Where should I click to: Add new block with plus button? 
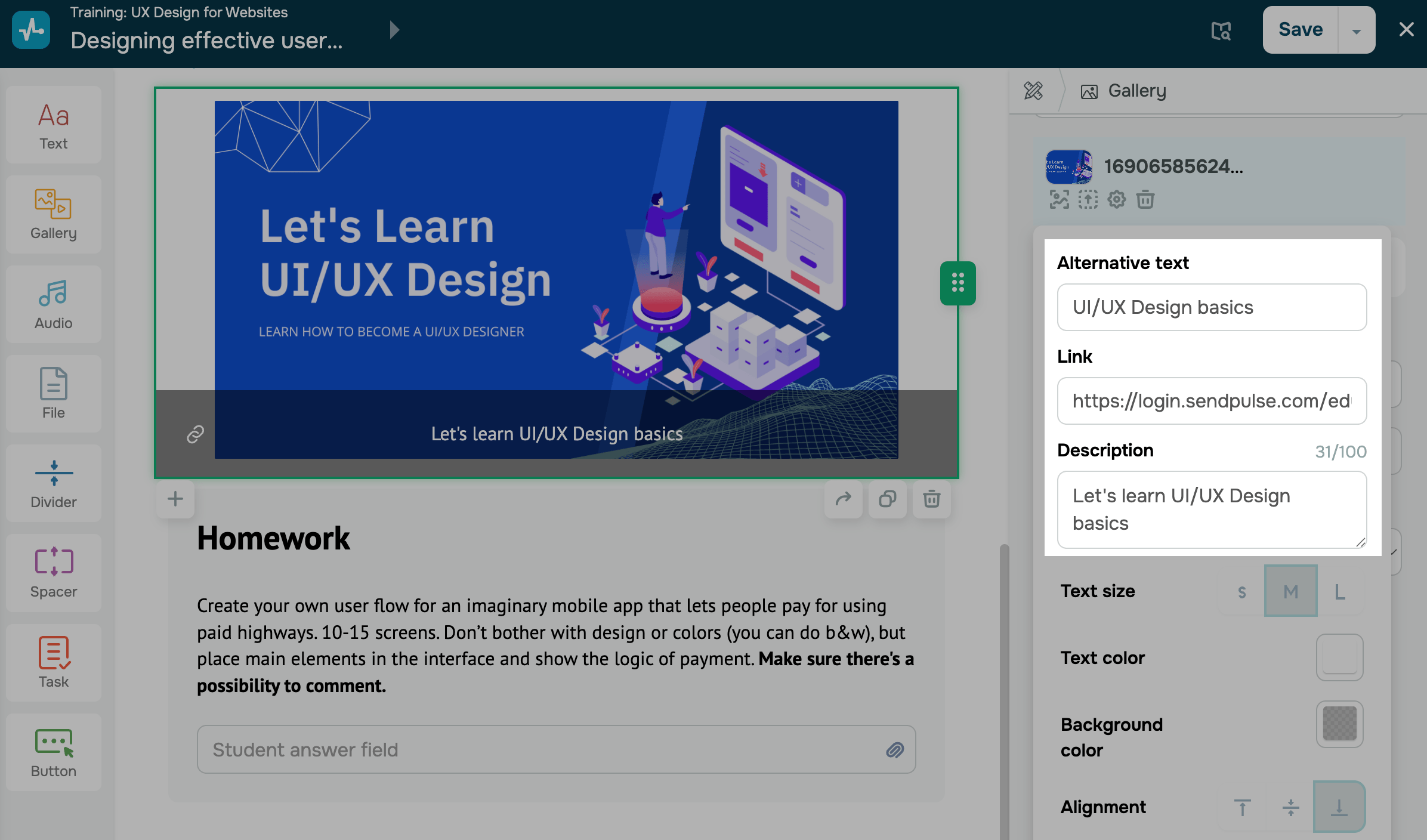[175, 499]
